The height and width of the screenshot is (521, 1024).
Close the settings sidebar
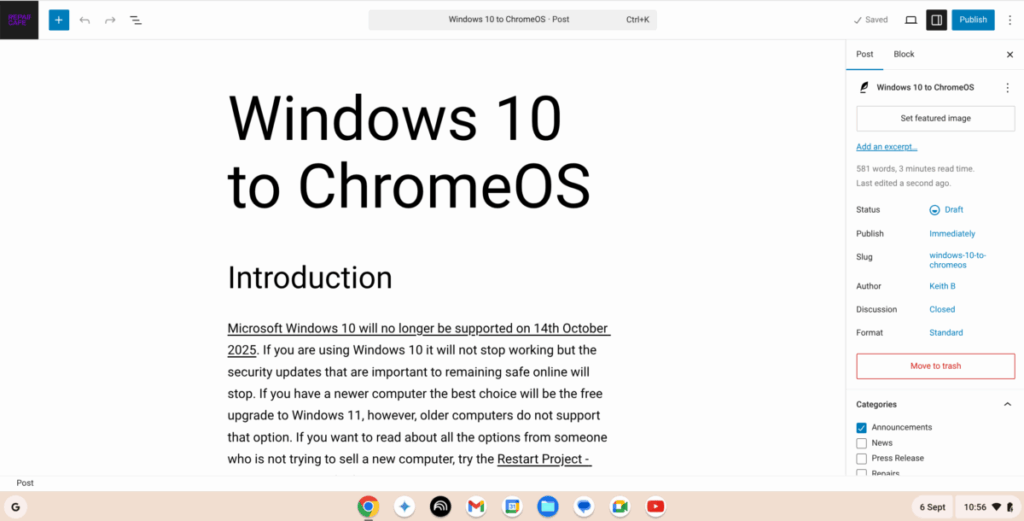click(x=1010, y=55)
